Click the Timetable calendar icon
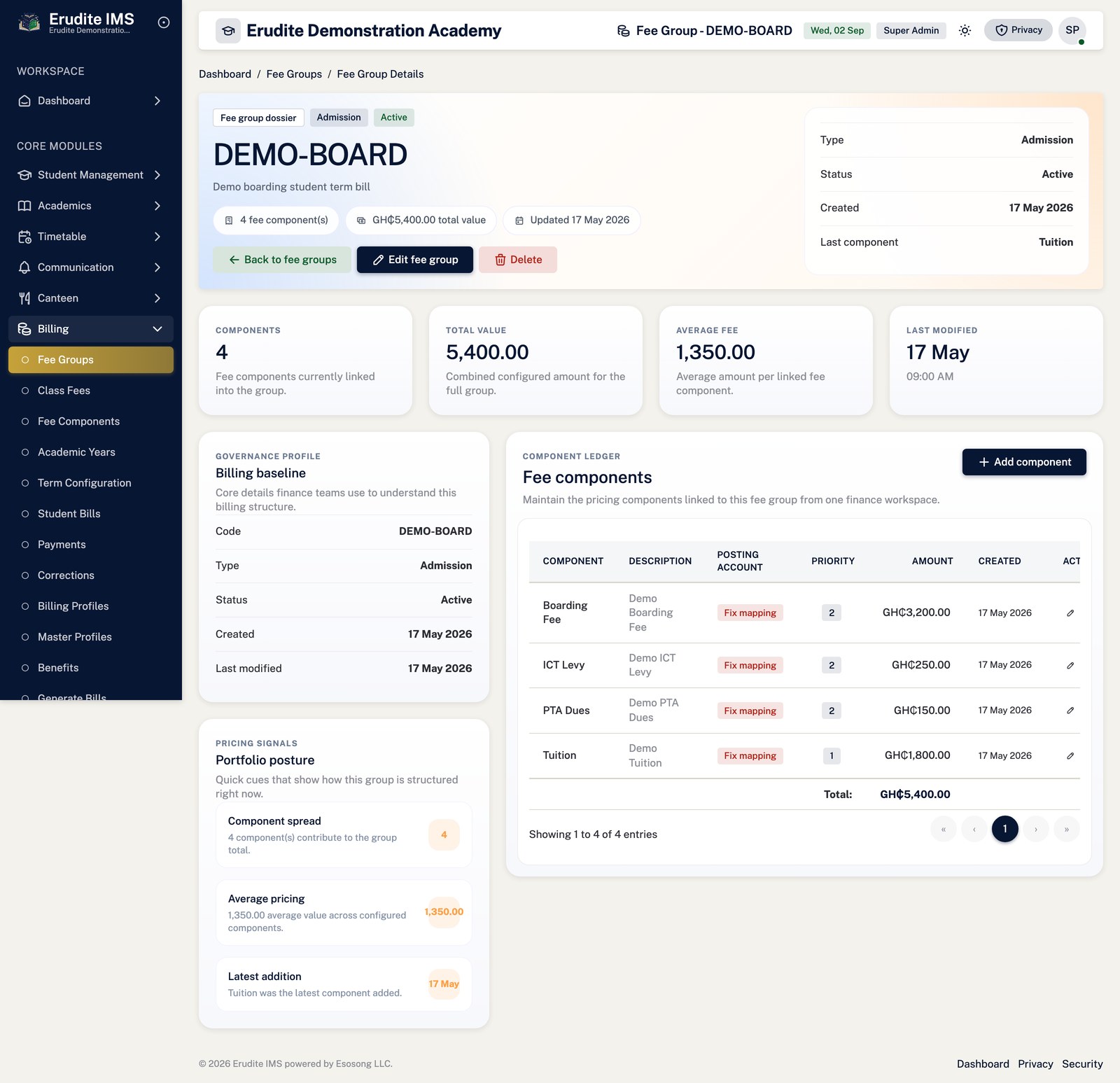Screen dimensions: 1120x1083 point(24,237)
